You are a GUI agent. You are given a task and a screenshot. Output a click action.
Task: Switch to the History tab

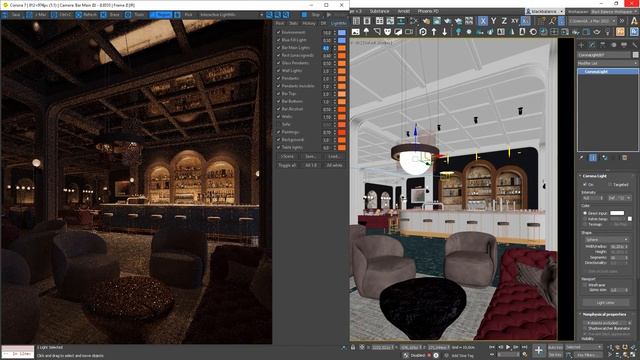click(309, 23)
